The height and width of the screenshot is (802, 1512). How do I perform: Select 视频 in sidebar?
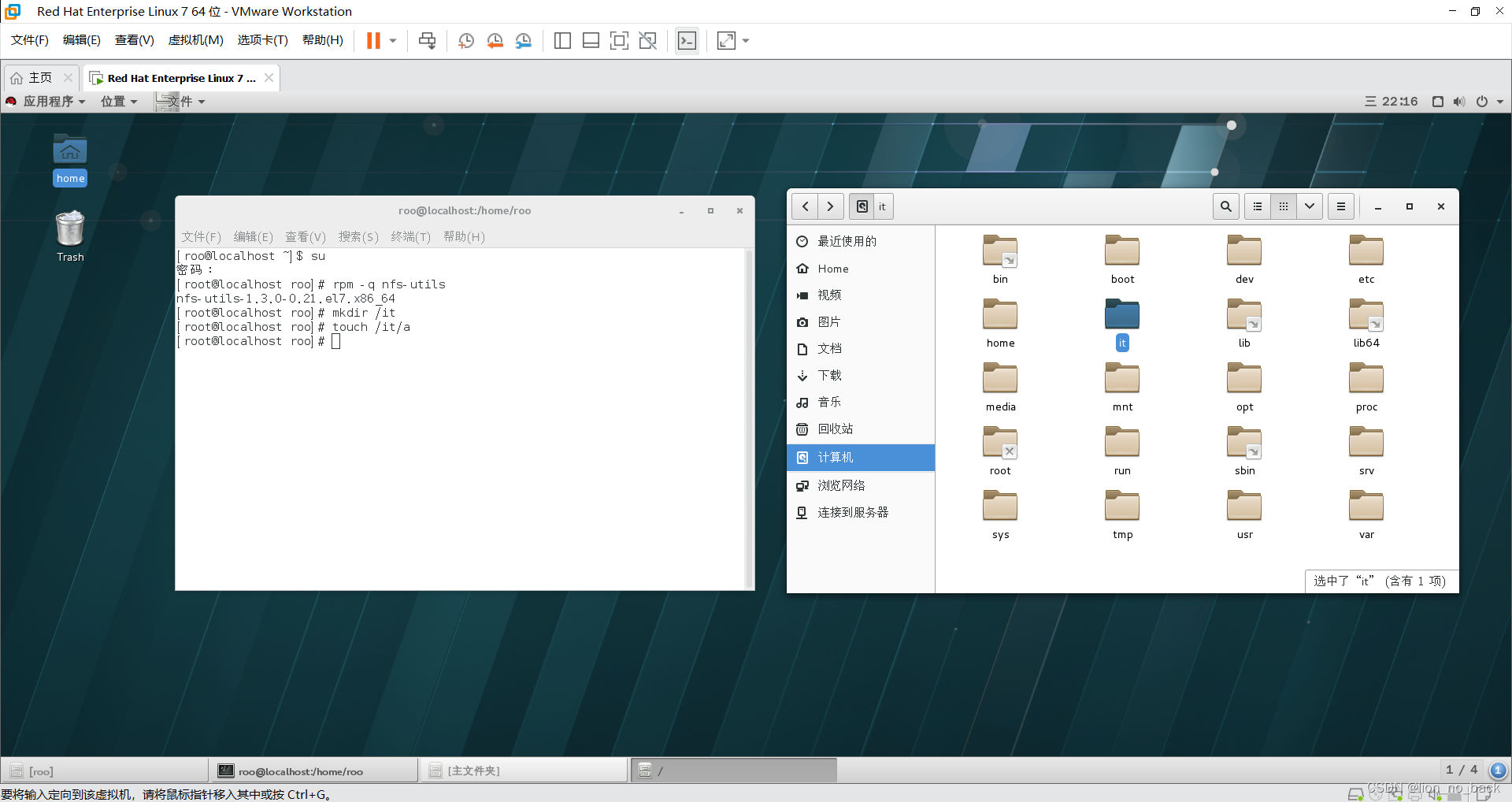click(x=861, y=295)
